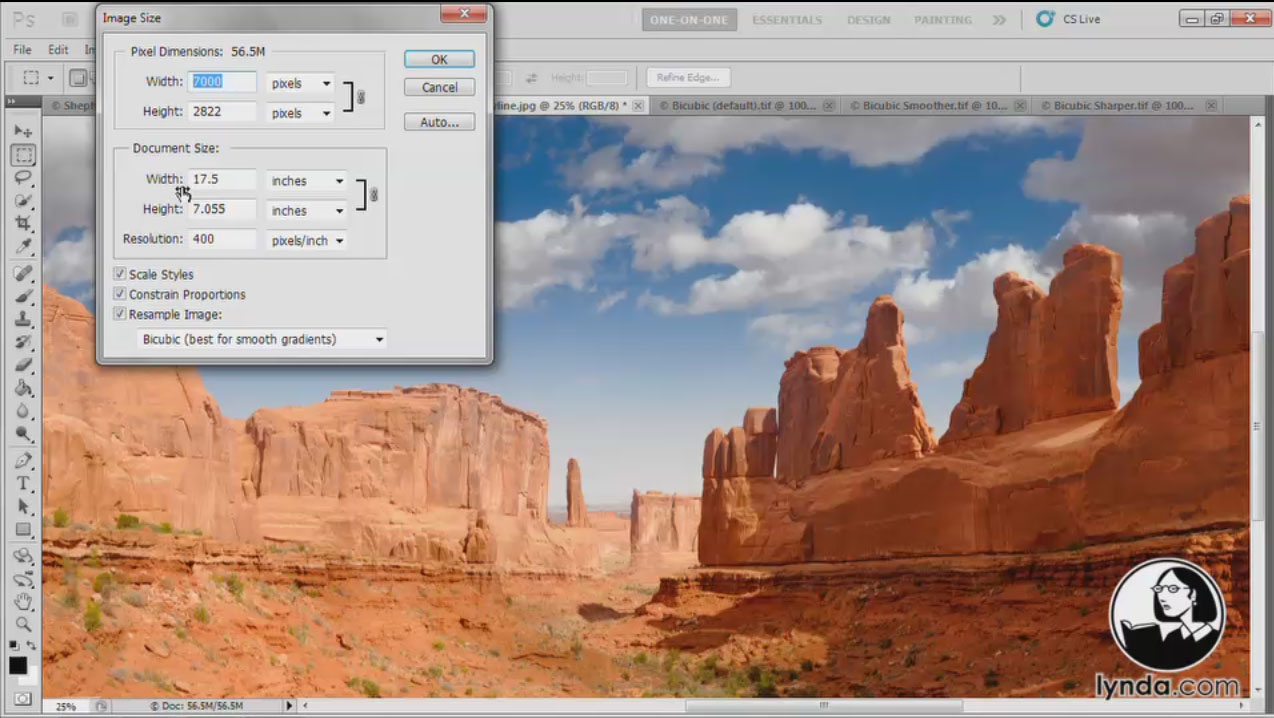
Task: Open the pixel Width units dropdown
Action: 301,84
